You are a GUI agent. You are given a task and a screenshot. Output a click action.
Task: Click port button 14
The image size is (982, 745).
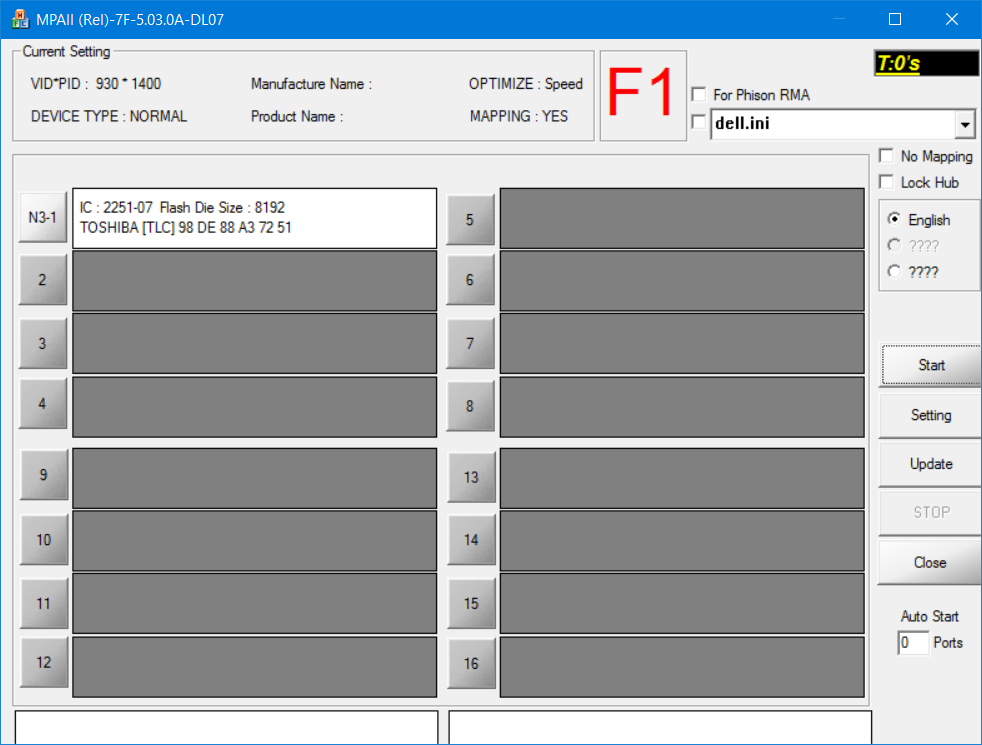pyautogui.click(x=472, y=540)
